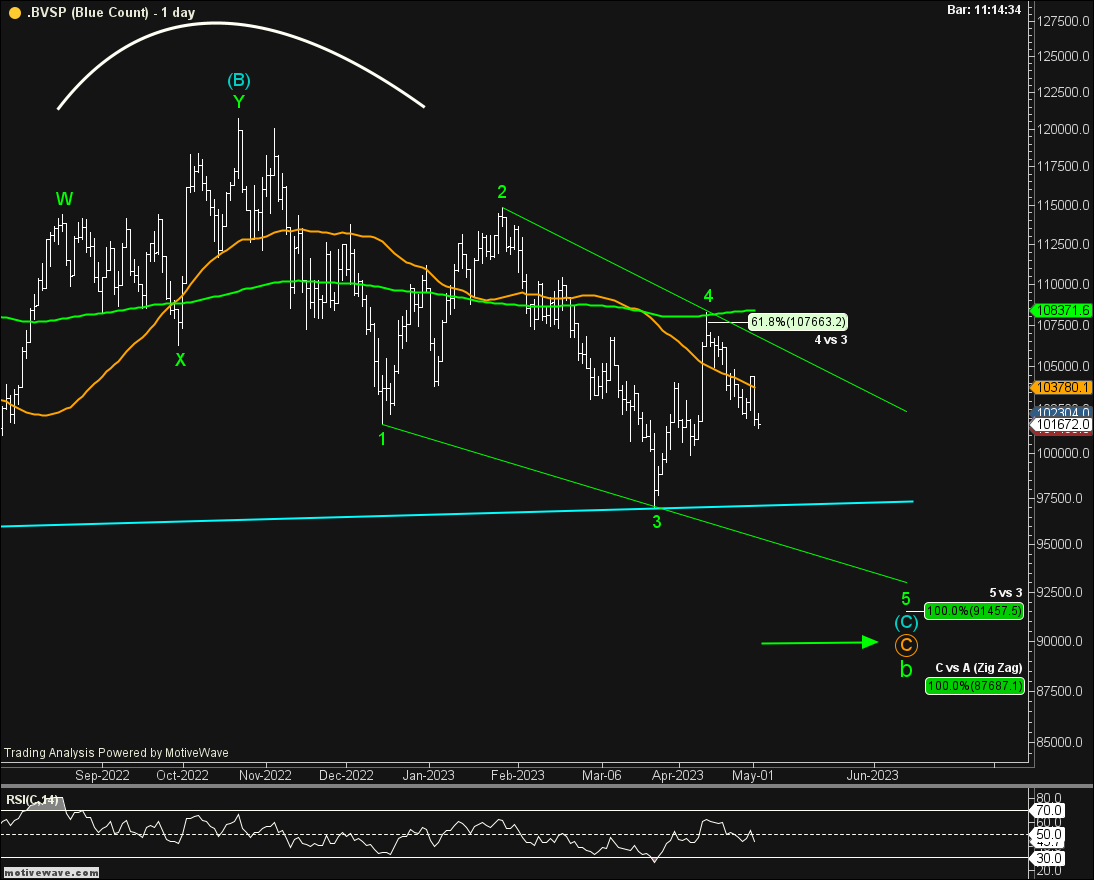Click the 101672.0 last price tag
1094x880 pixels.
point(1061,424)
